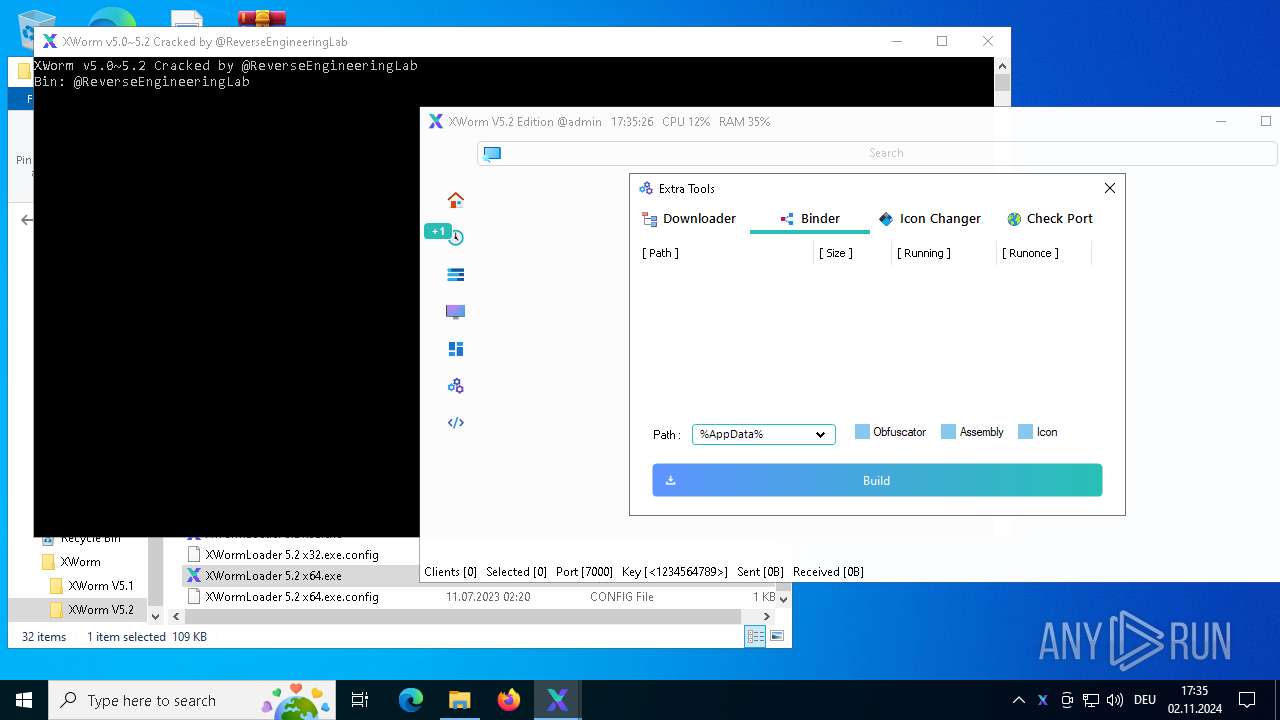
Task: Click the Key [<1234564789>] status entry
Action: pos(675,572)
